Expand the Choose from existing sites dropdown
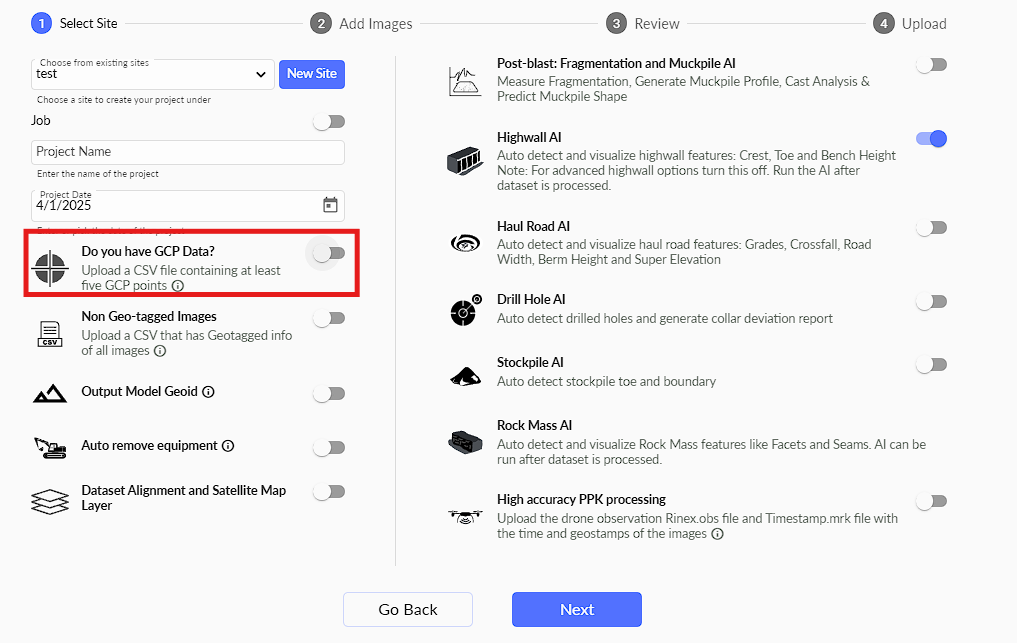1017x643 pixels. [x=261, y=74]
